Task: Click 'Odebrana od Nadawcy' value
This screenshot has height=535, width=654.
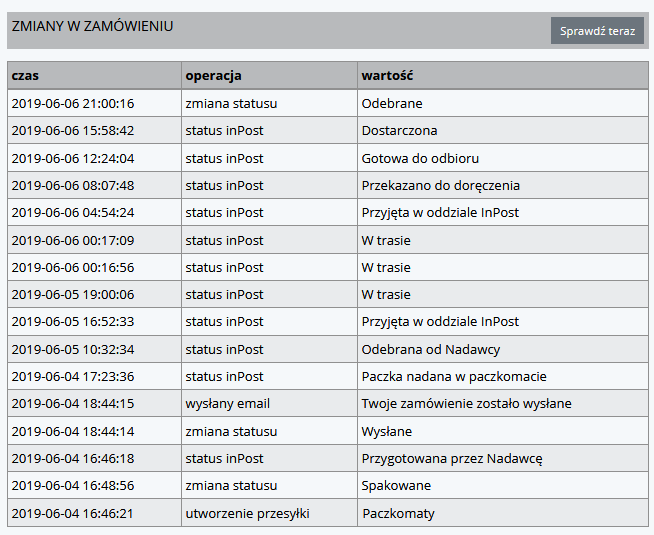Action: pyautogui.click(x=430, y=350)
